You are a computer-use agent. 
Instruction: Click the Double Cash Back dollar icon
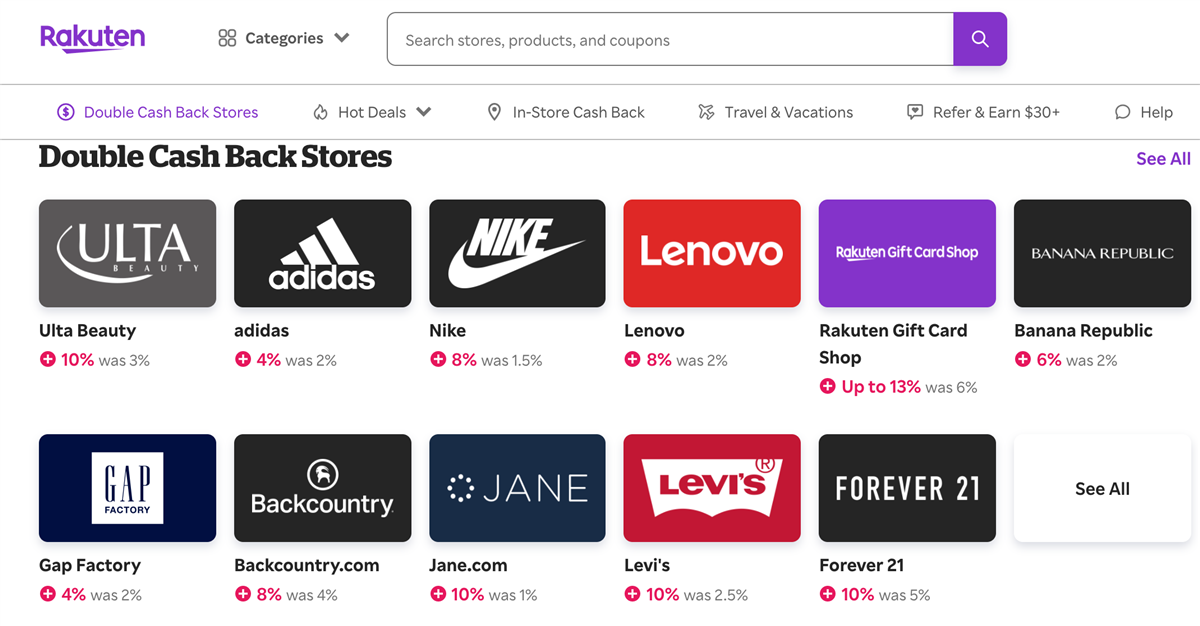tap(65, 112)
